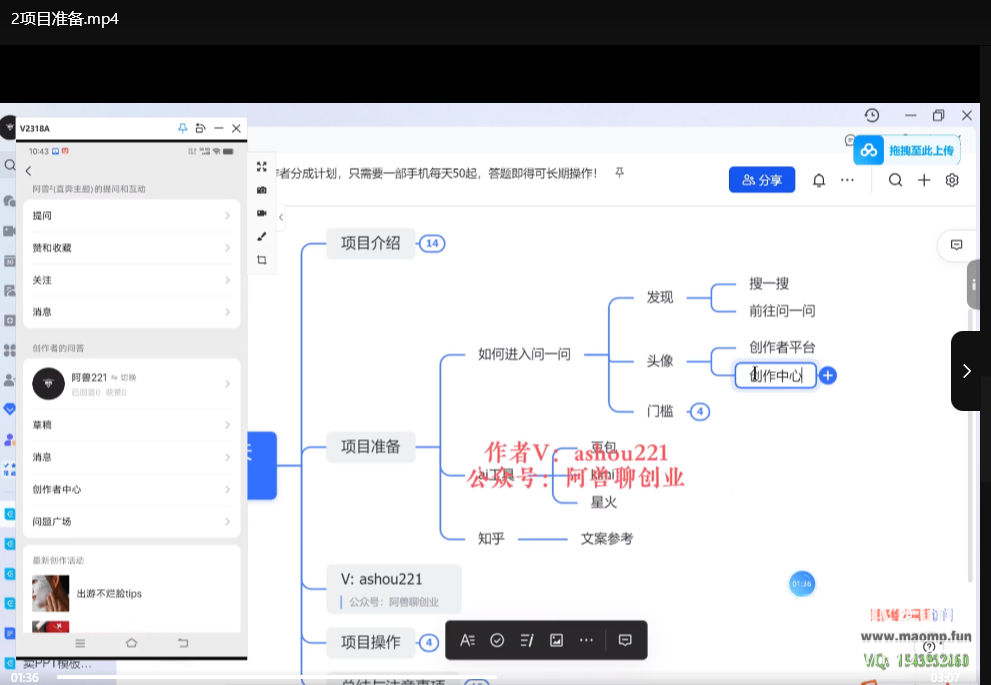Pin the V2318A phone mirror window
Screen dimensions: 991x685
182,128
